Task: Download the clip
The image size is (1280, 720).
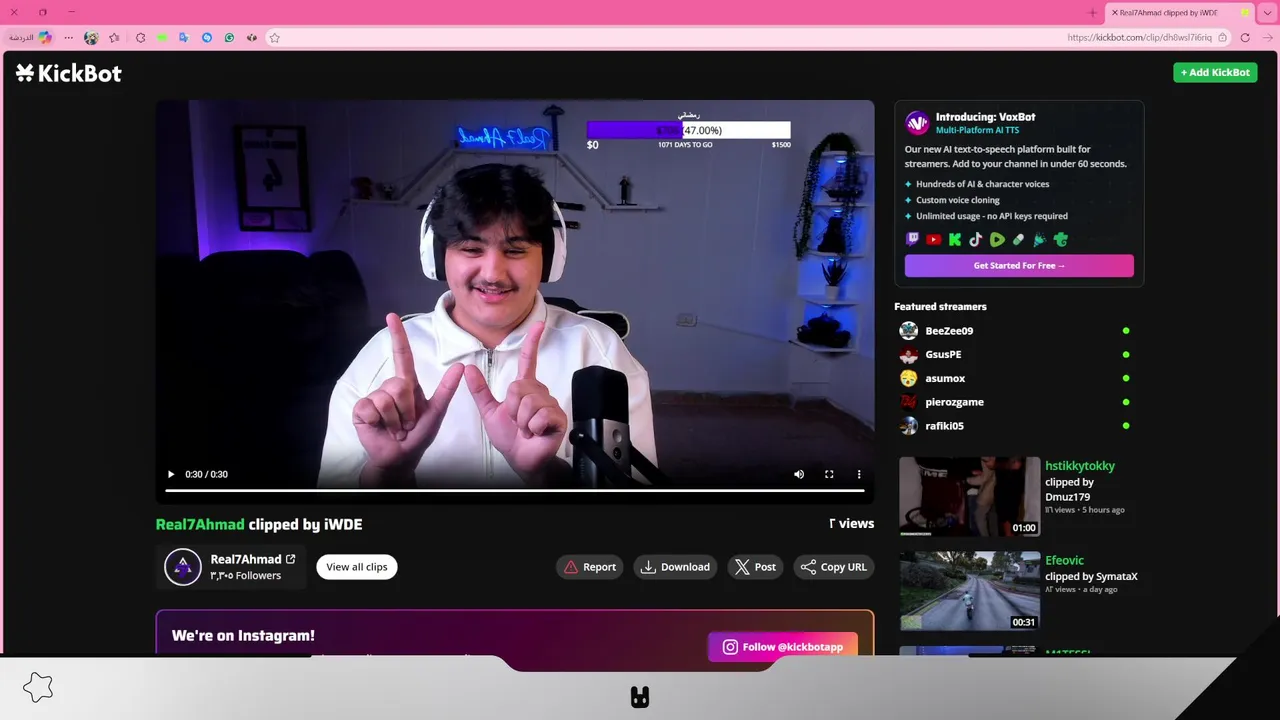Action: pyautogui.click(x=675, y=567)
